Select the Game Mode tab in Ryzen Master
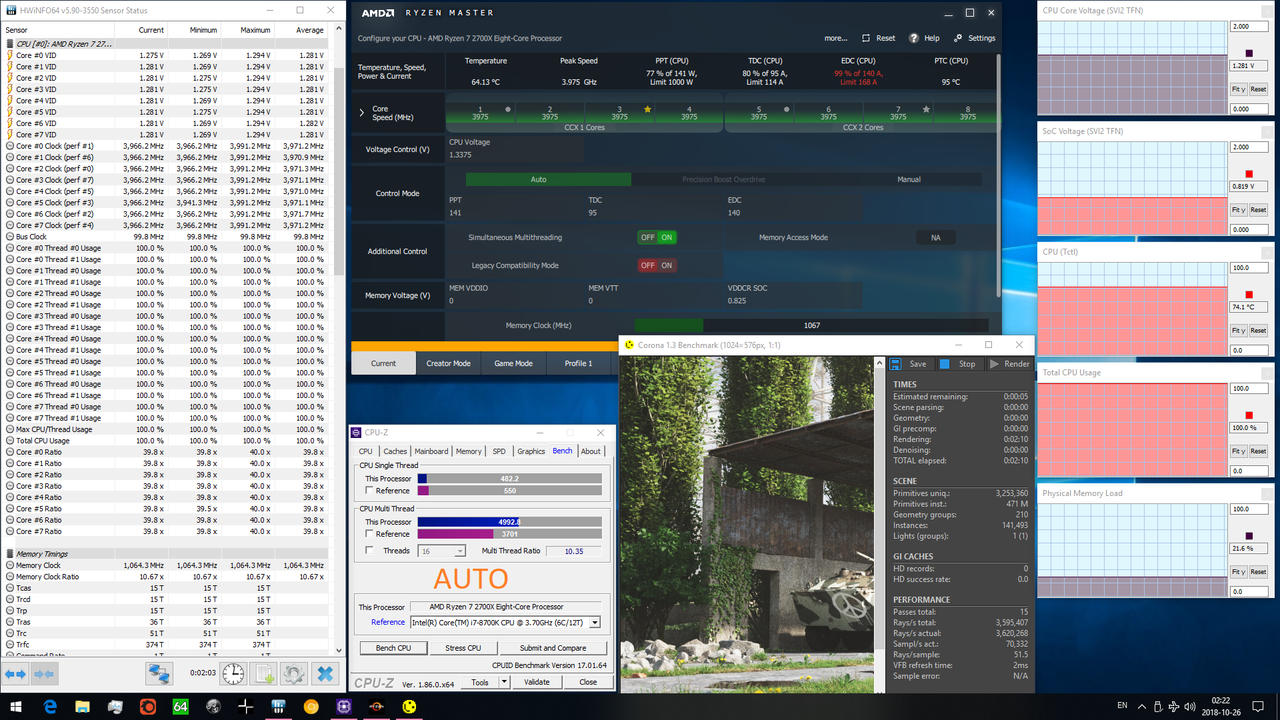The image size is (1280, 720). (513, 363)
